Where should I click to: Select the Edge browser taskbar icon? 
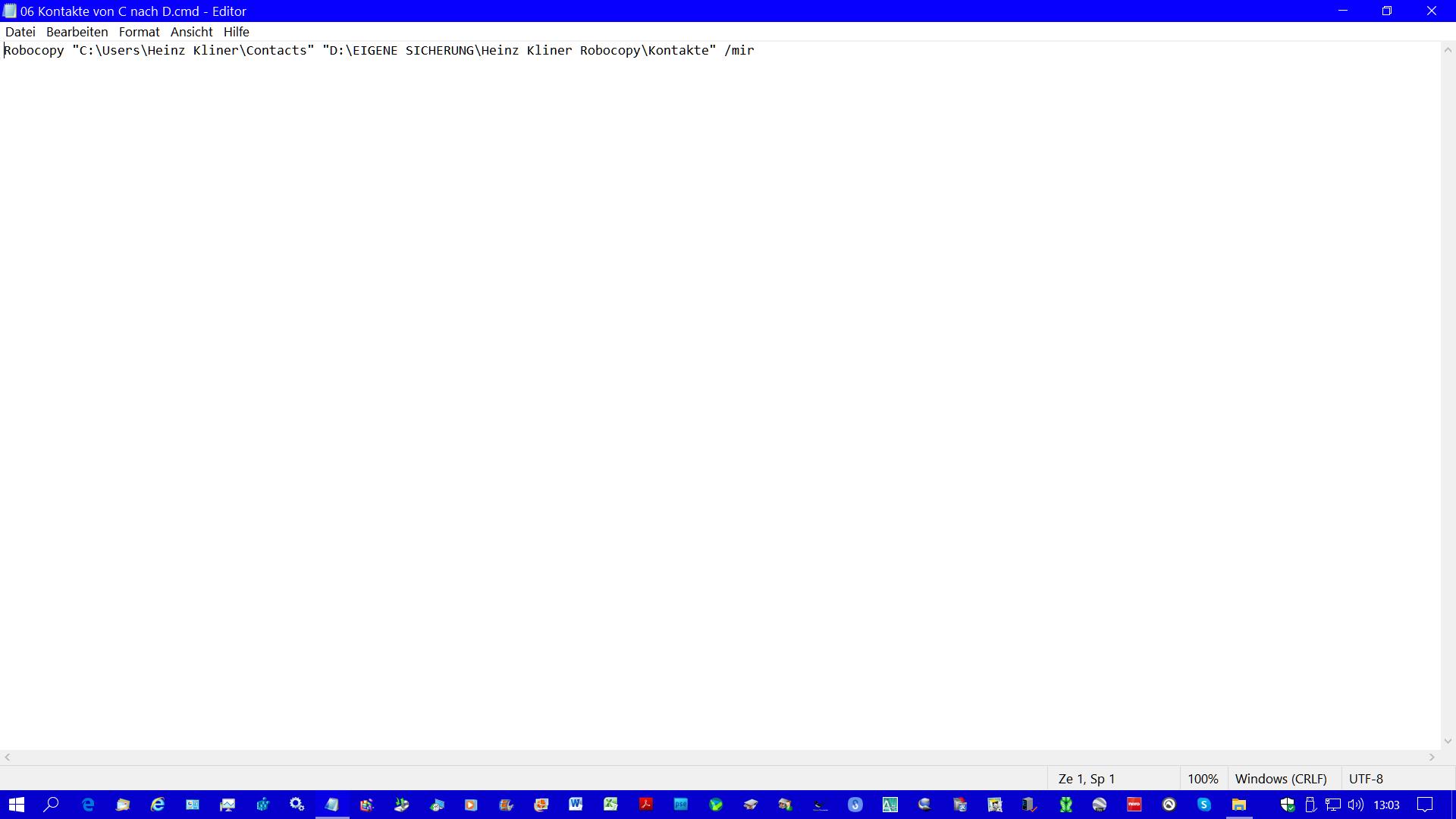click(x=87, y=804)
